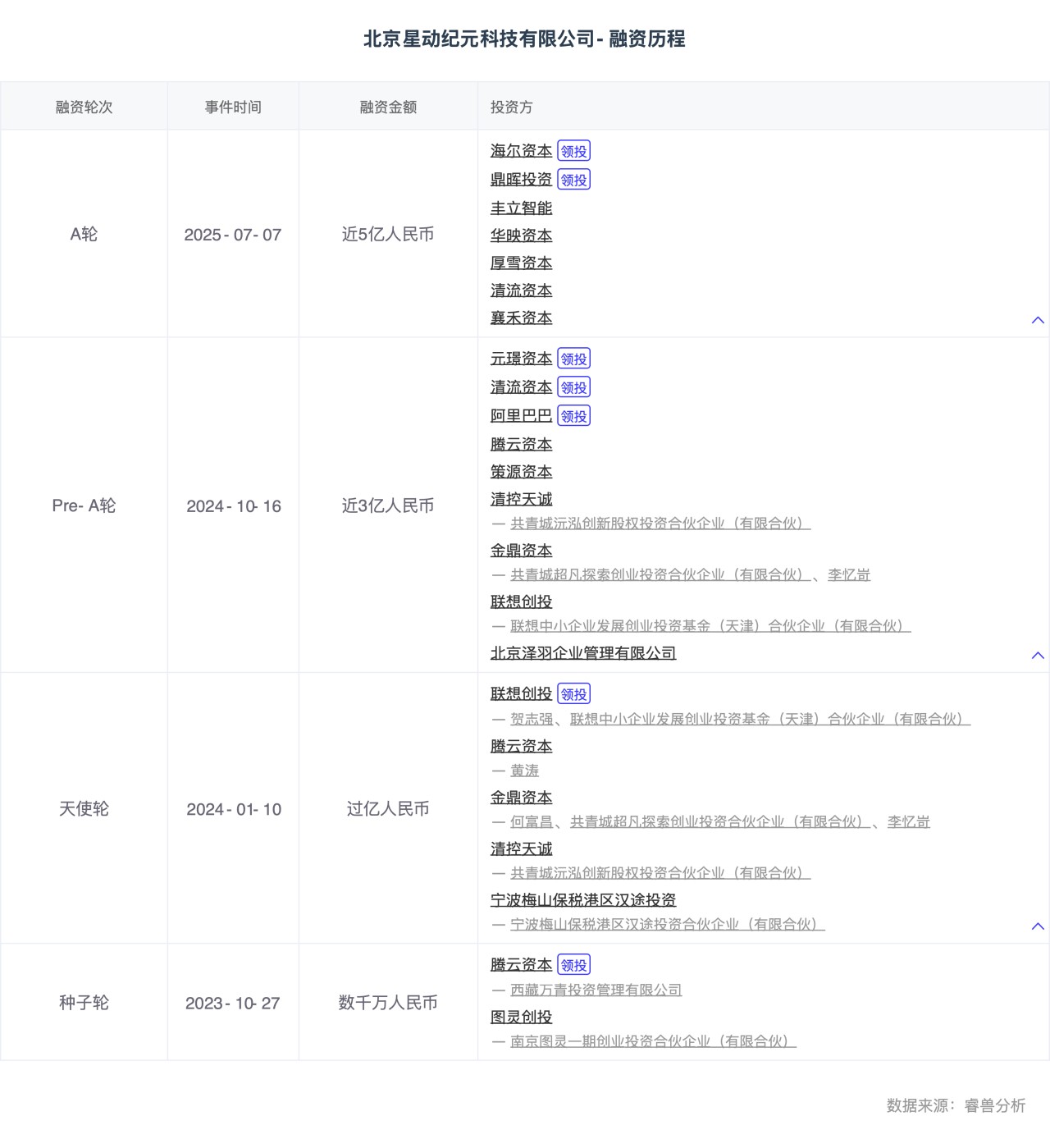Open 腾云资本 link in 种子轮 row

tap(521, 965)
